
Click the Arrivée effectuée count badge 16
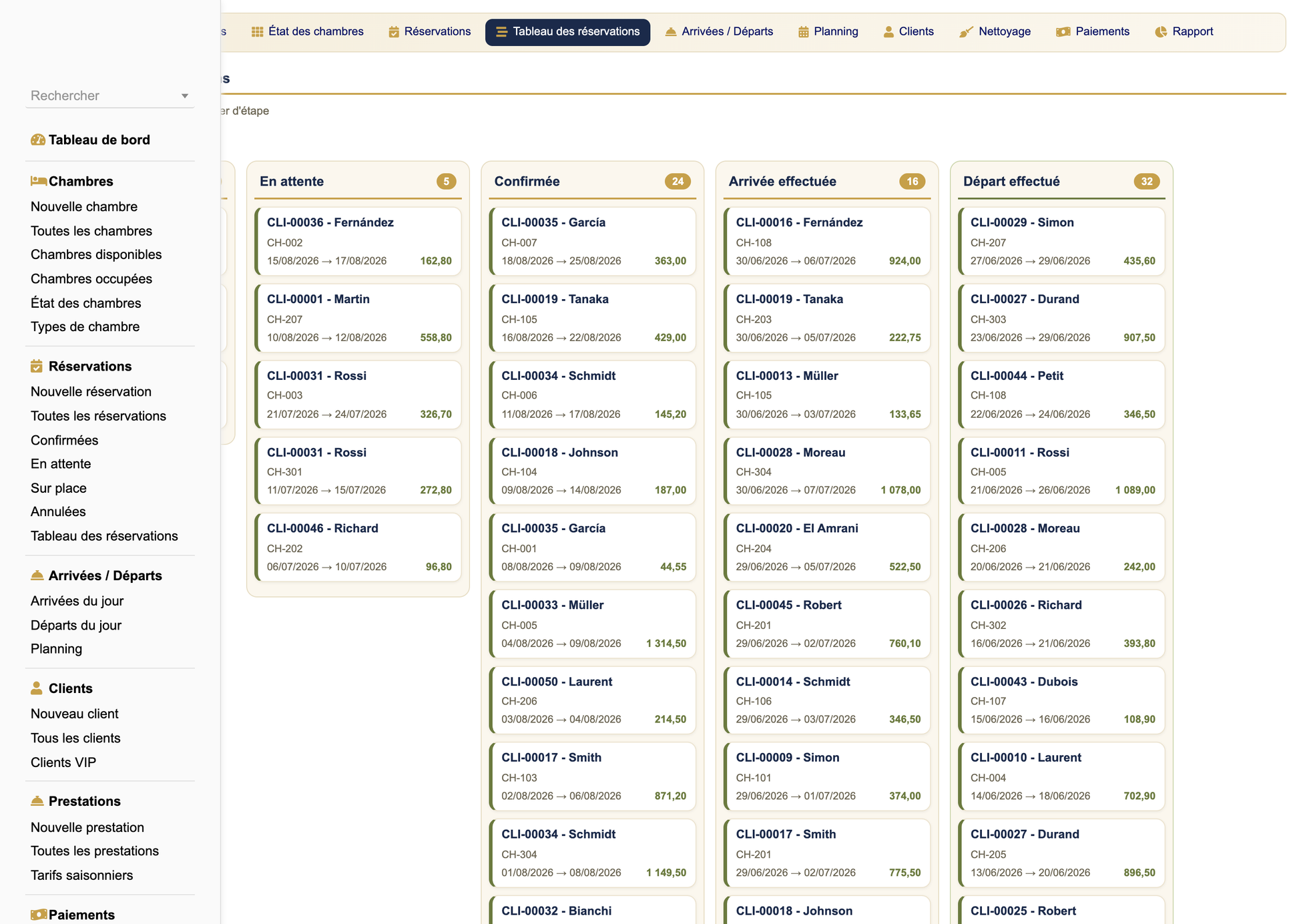point(912,181)
